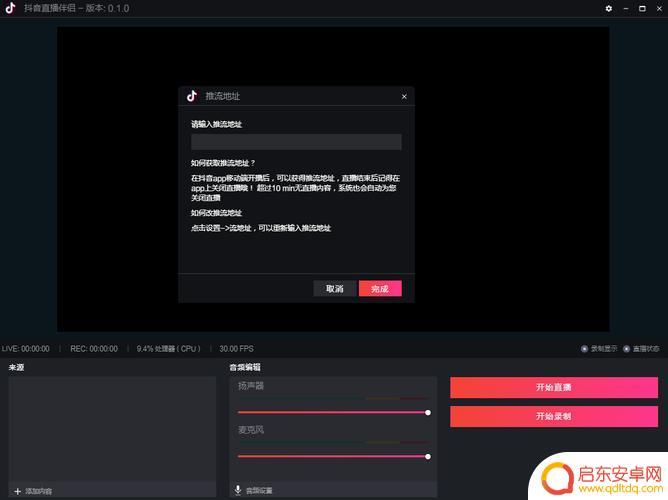Click the 添加内容 label
Image resolution: width=668 pixels, height=500 pixels.
click(x=38, y=491)
